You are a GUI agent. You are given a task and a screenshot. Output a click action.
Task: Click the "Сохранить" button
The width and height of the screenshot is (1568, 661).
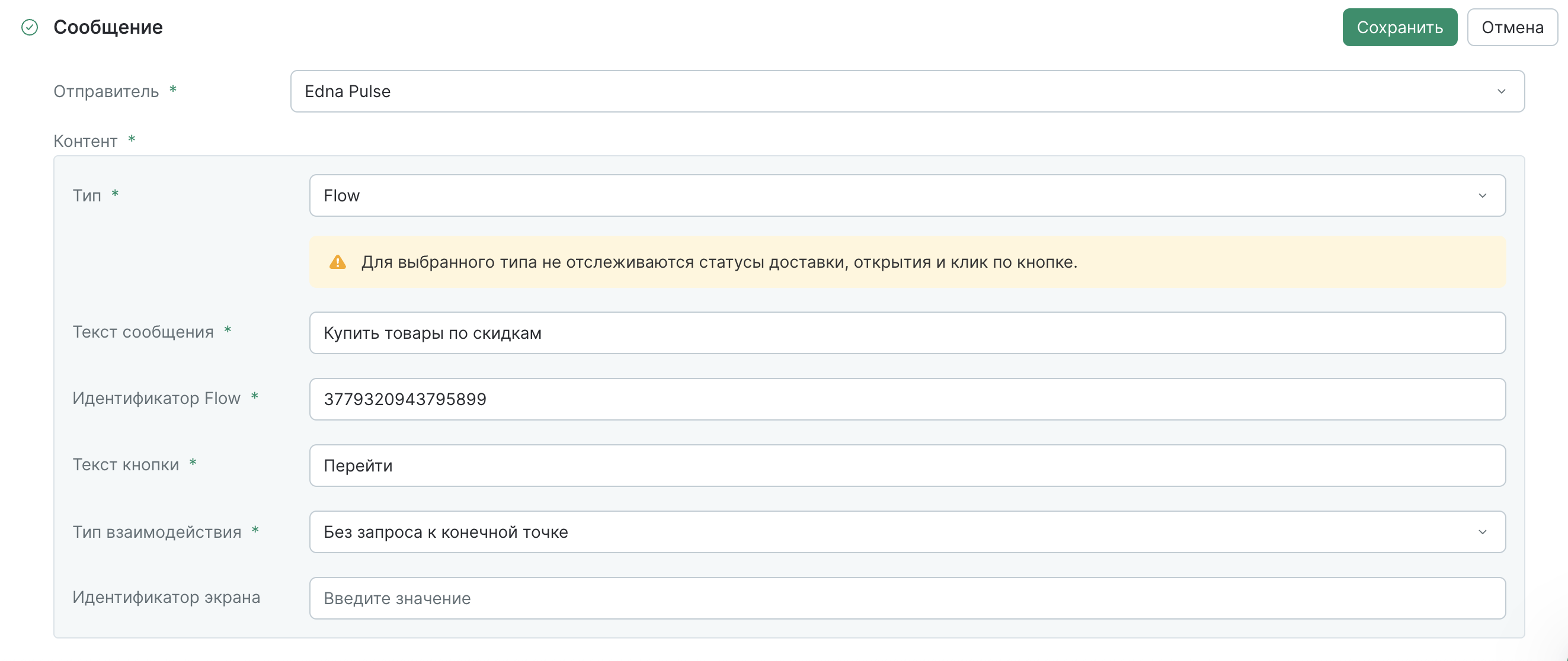click(x=1400, y=27)
